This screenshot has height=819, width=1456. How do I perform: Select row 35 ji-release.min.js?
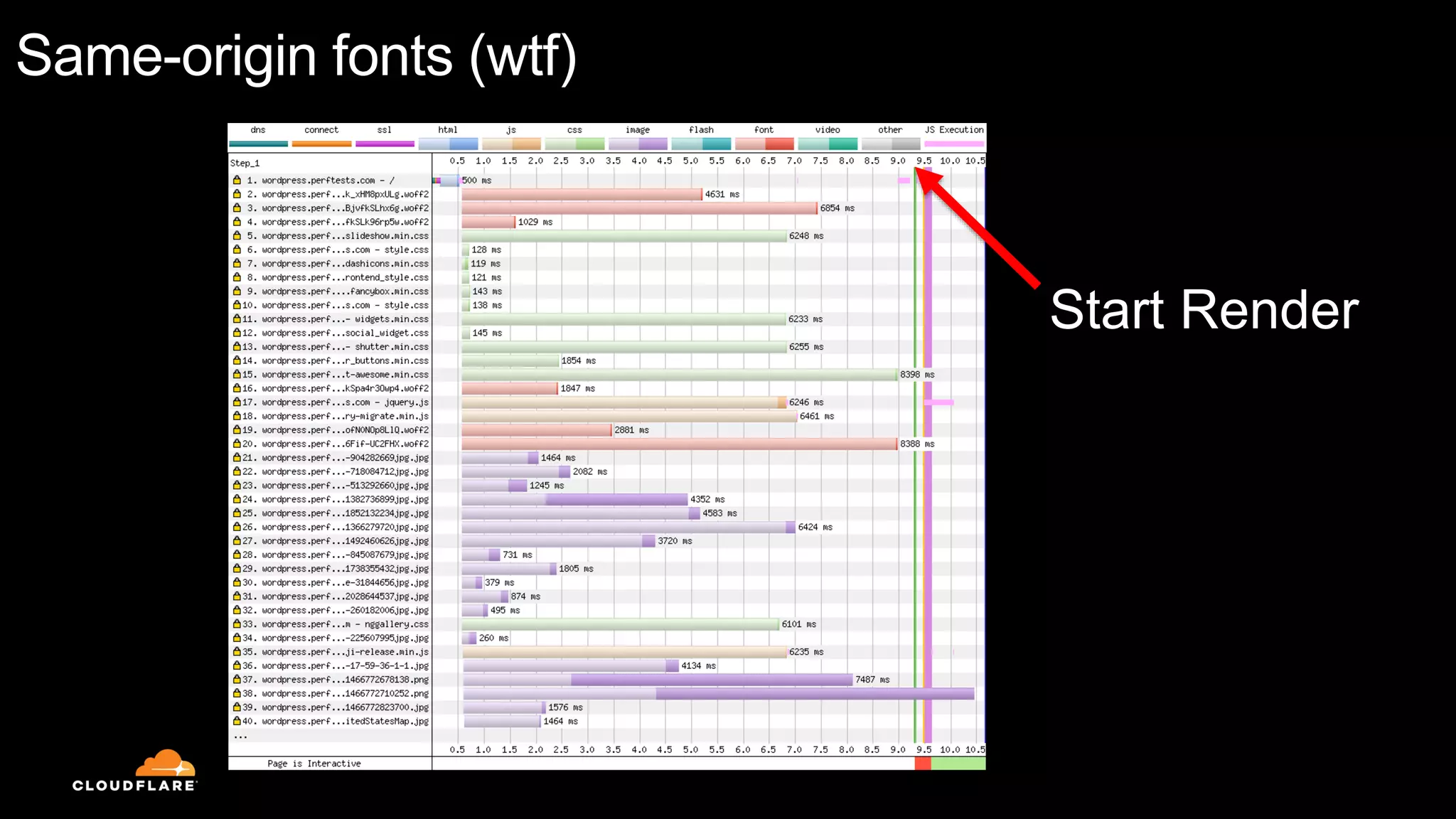coord(330,652)
